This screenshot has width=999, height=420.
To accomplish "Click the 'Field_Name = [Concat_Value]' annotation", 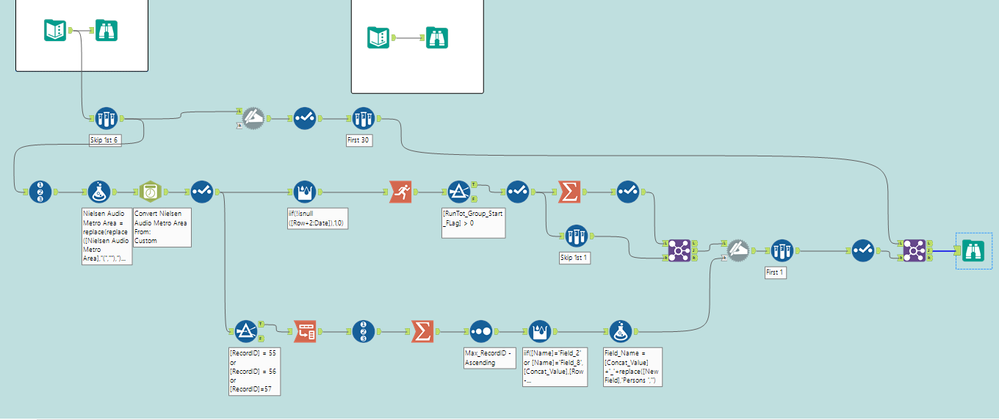I will (633, 367).
